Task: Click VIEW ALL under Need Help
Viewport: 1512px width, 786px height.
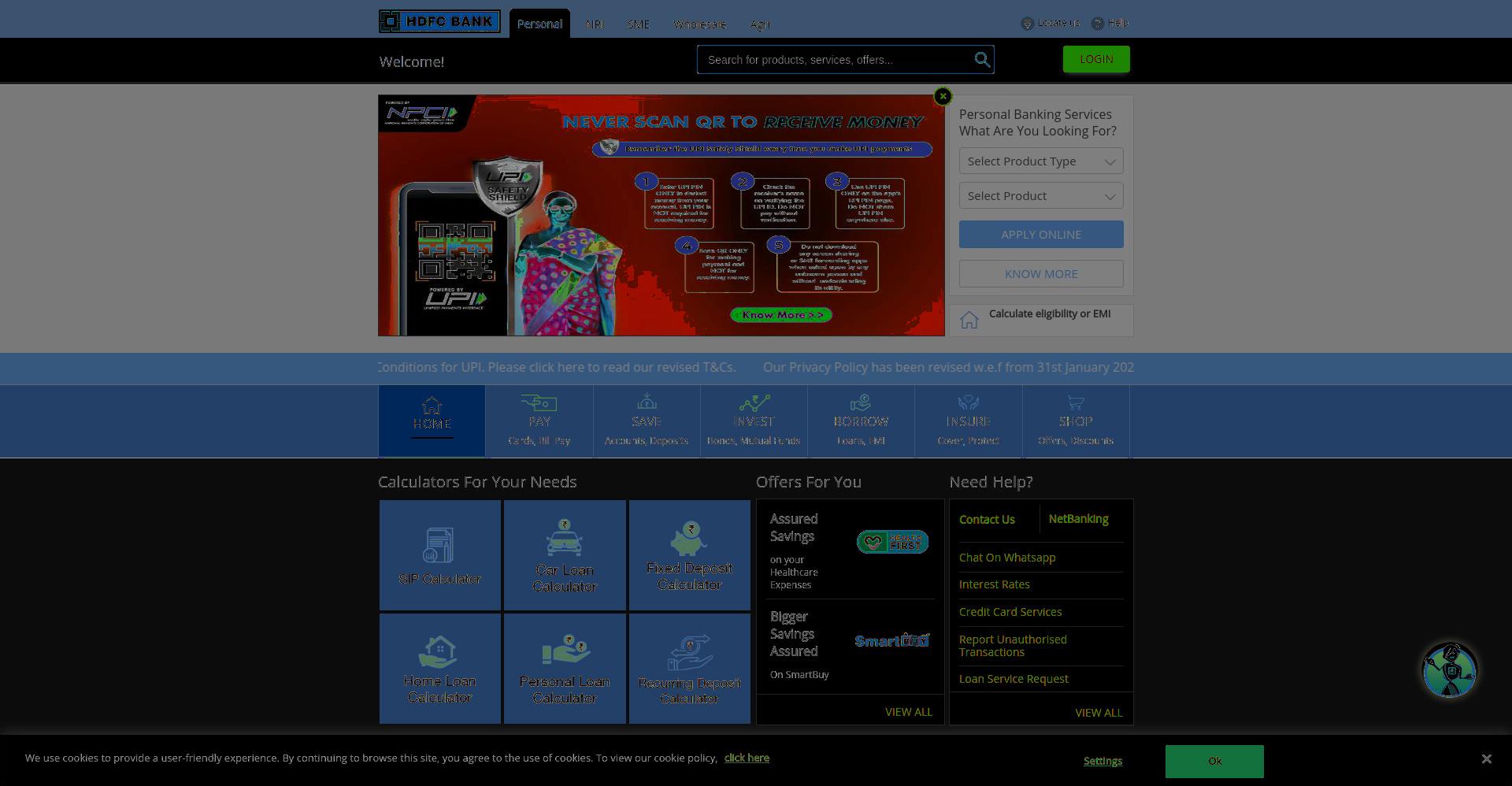Action: pos(1099,713)
